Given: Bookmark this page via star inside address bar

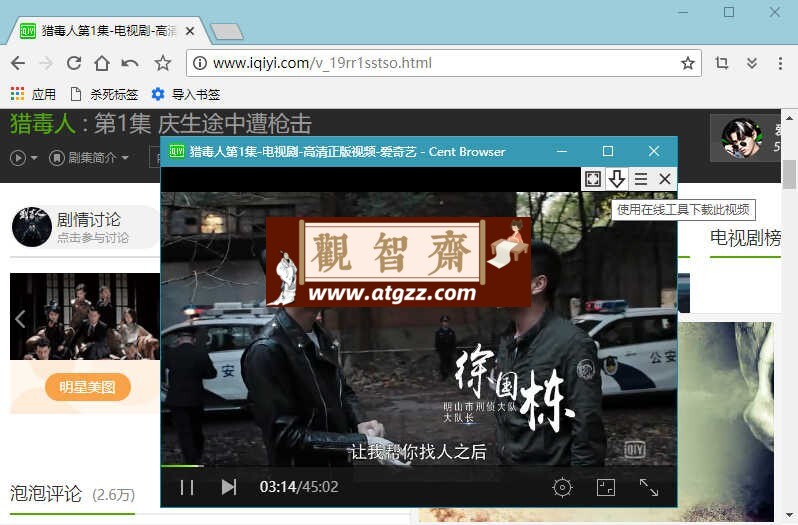Looking at the screenshot, I should tap(688, 63).
